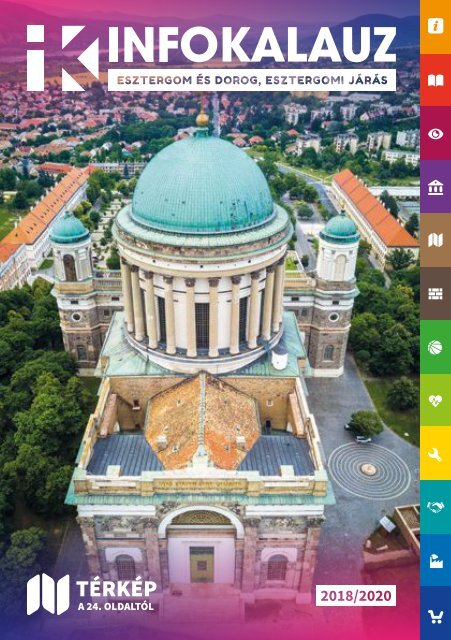Click the teal handshake icon

pyautogui.click(x=435, y=507)
